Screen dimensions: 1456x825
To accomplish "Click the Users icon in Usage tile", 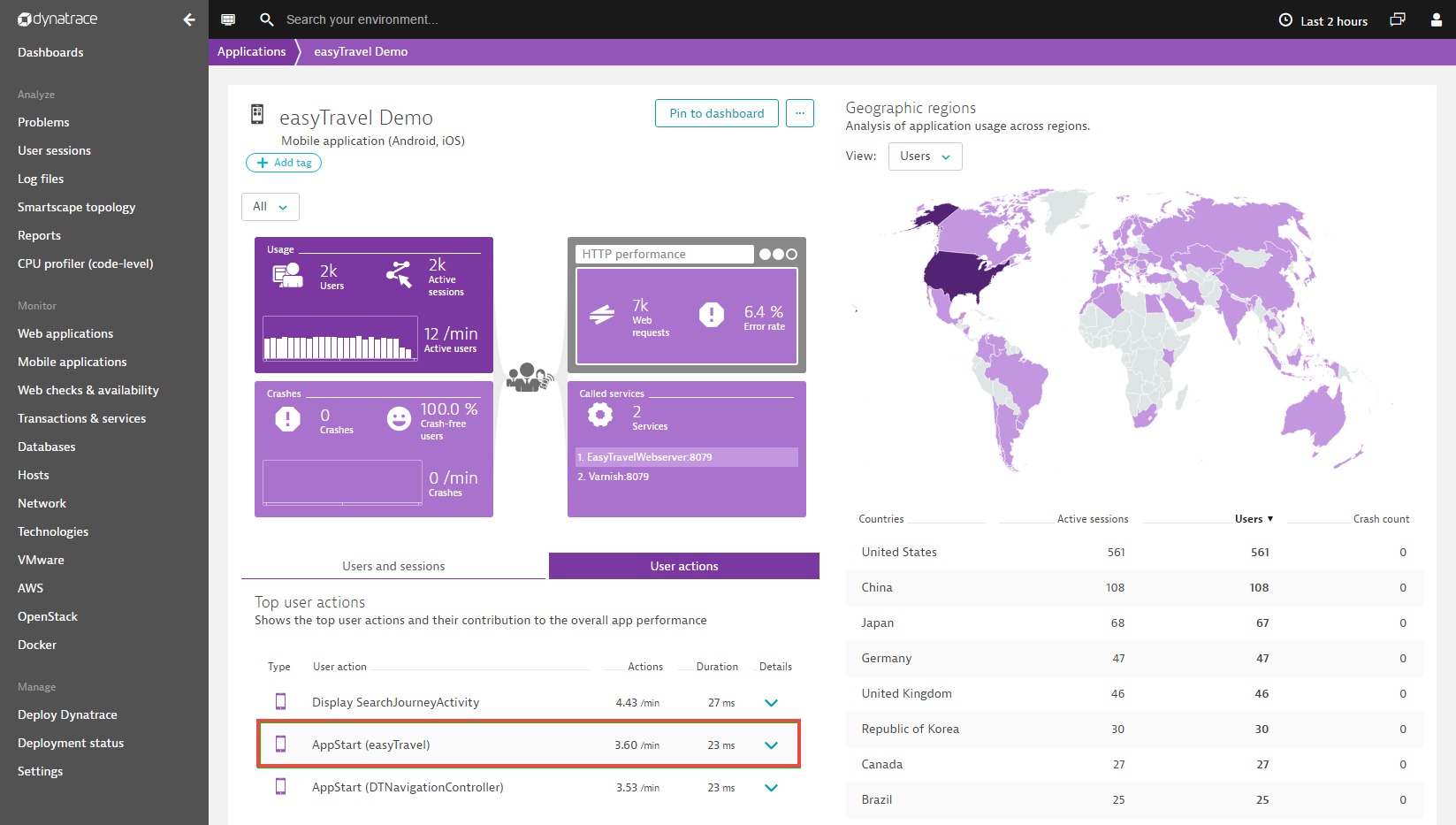I will coord(287,275).
